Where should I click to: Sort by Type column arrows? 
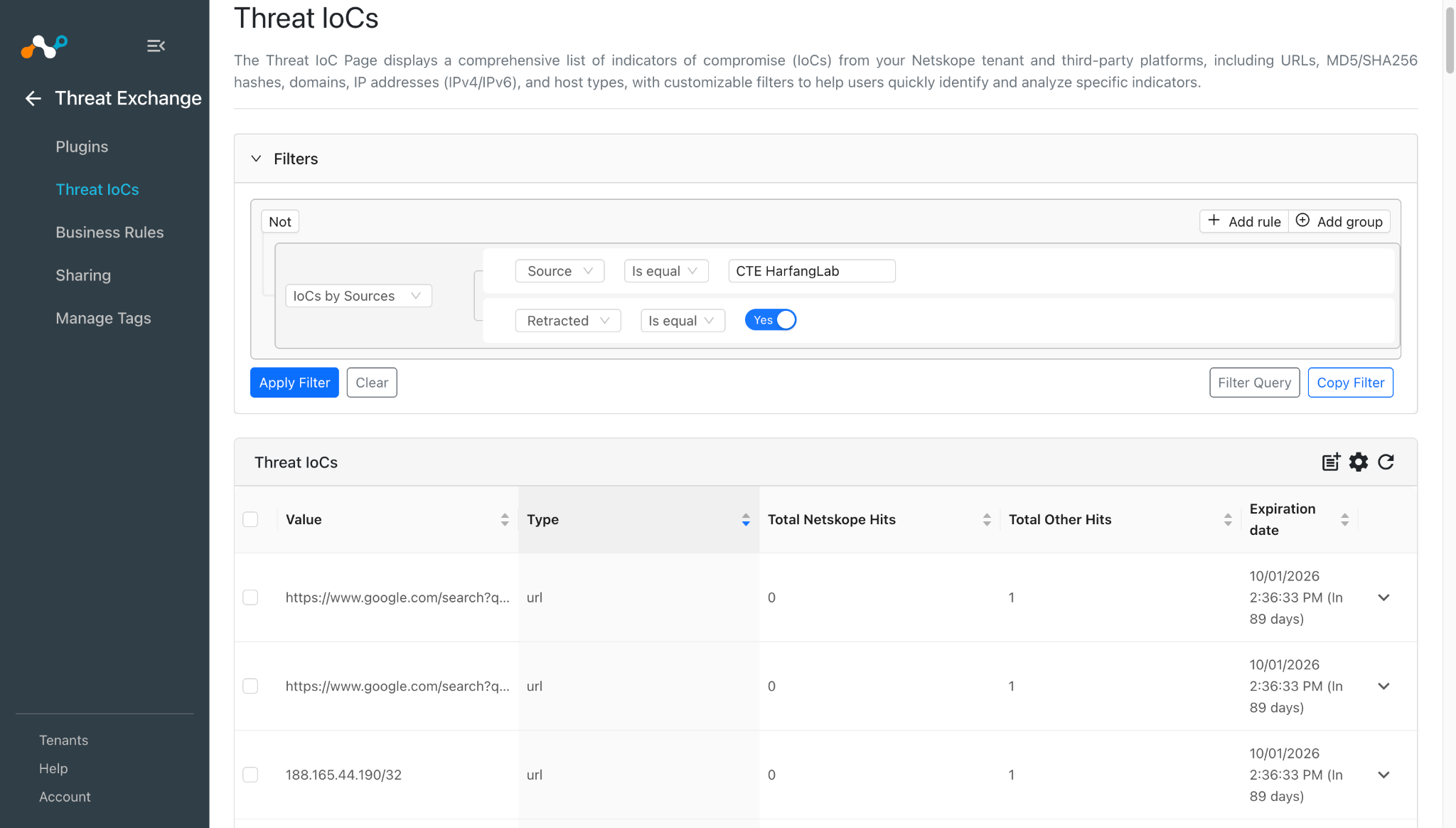(746, 520)
